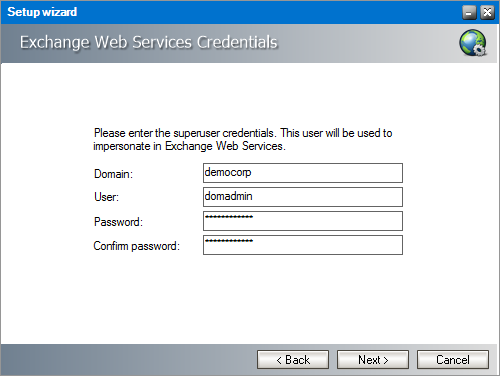Viewport: 500px width, 376px height.
Task: Click the globe with gear wizard icon
Action: point(473,43)
